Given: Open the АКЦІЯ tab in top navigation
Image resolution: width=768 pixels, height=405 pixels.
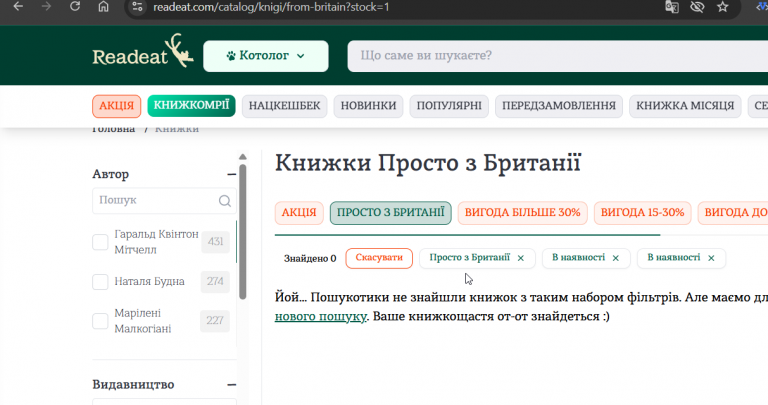Looking at the screenshot, I should tap(117, 106).
